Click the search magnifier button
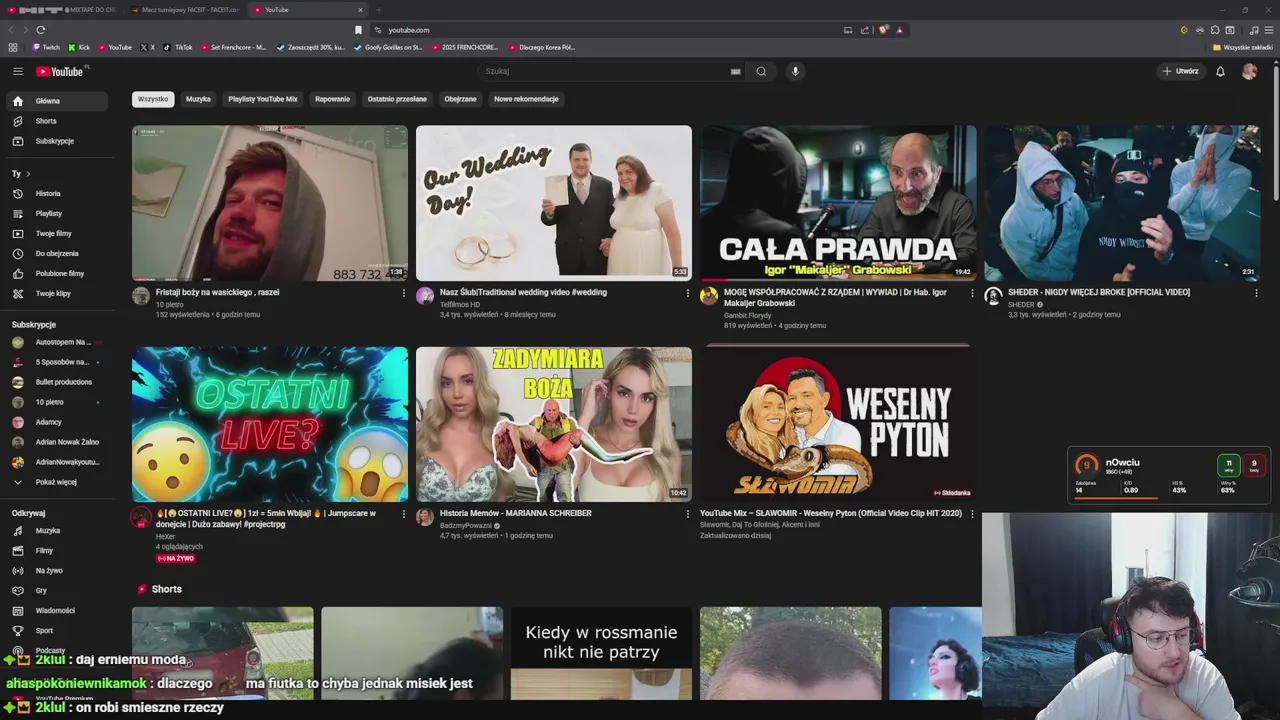 (761, 71)
